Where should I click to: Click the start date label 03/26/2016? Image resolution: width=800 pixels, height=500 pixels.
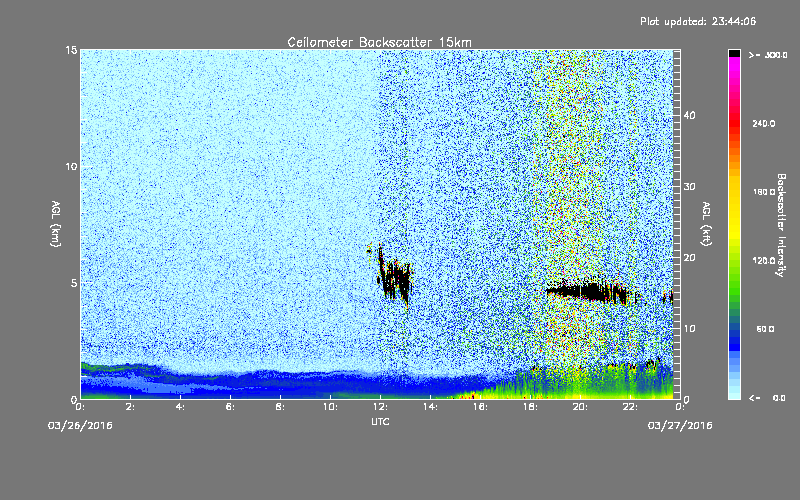(x=80, y=426)
